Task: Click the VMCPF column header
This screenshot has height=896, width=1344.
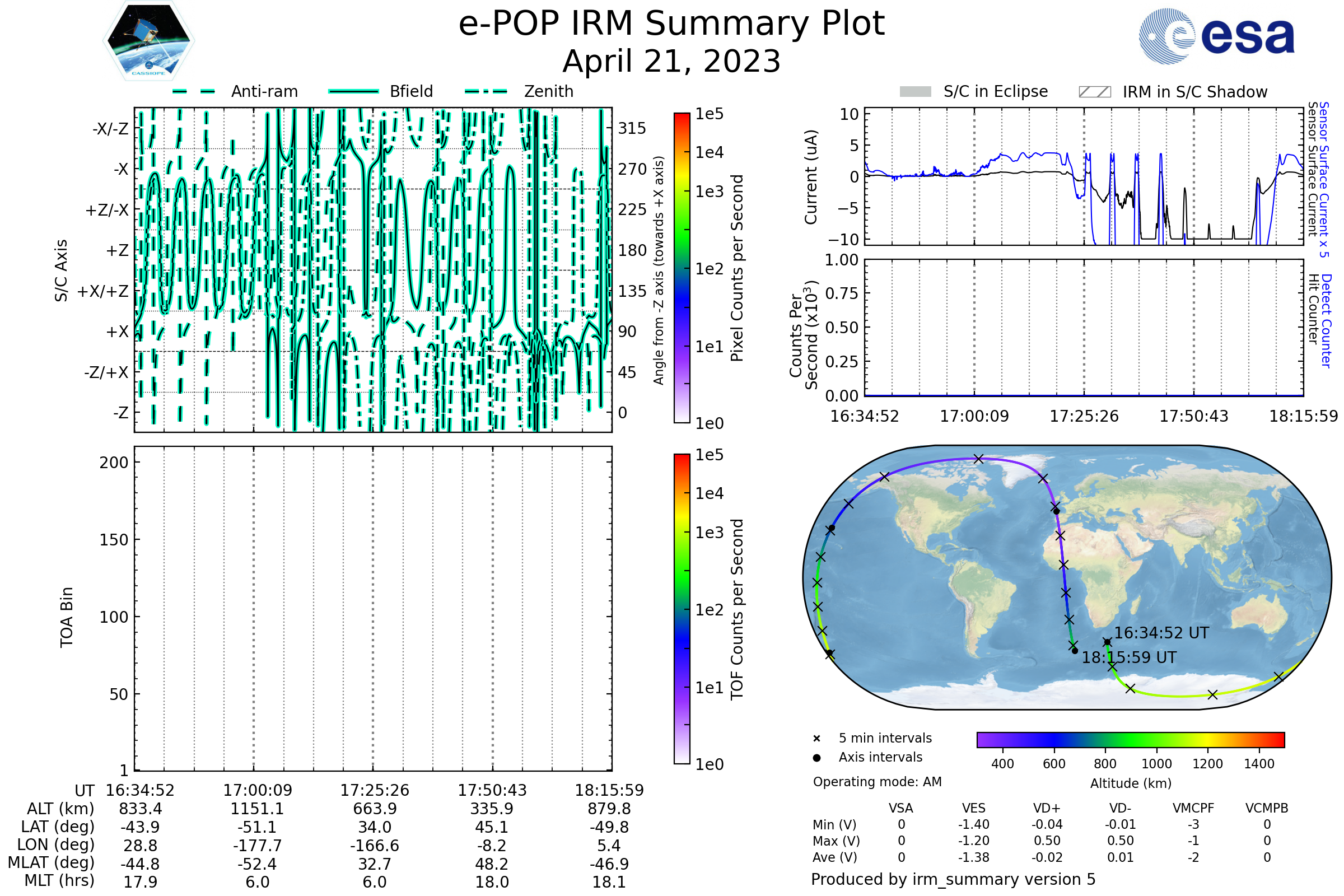Action: (x=1193, y=809)
